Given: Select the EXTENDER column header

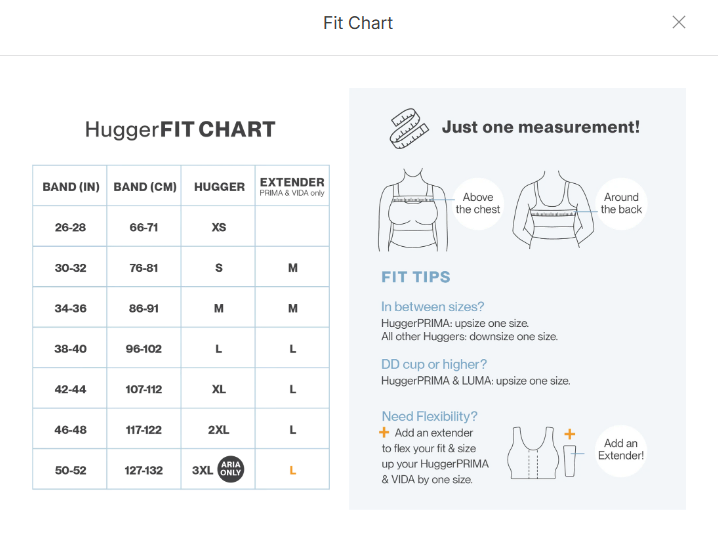Looking at the screenshot, I should (x=292, y=186).
